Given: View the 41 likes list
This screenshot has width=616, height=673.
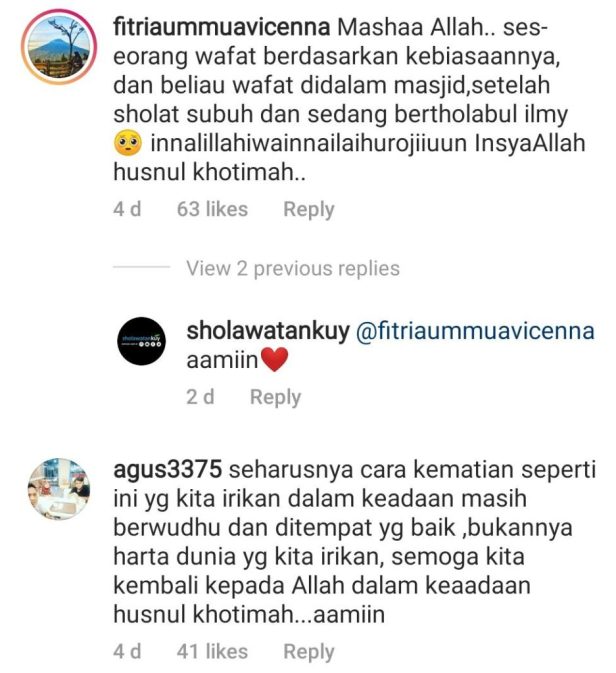Looking at the screenshot, I should [x=212, y=651].
